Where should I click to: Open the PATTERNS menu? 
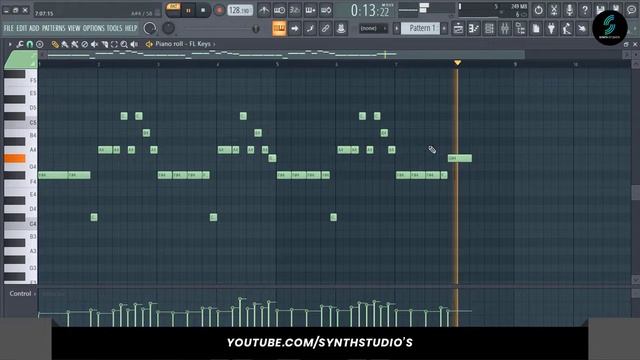point(53,28)
